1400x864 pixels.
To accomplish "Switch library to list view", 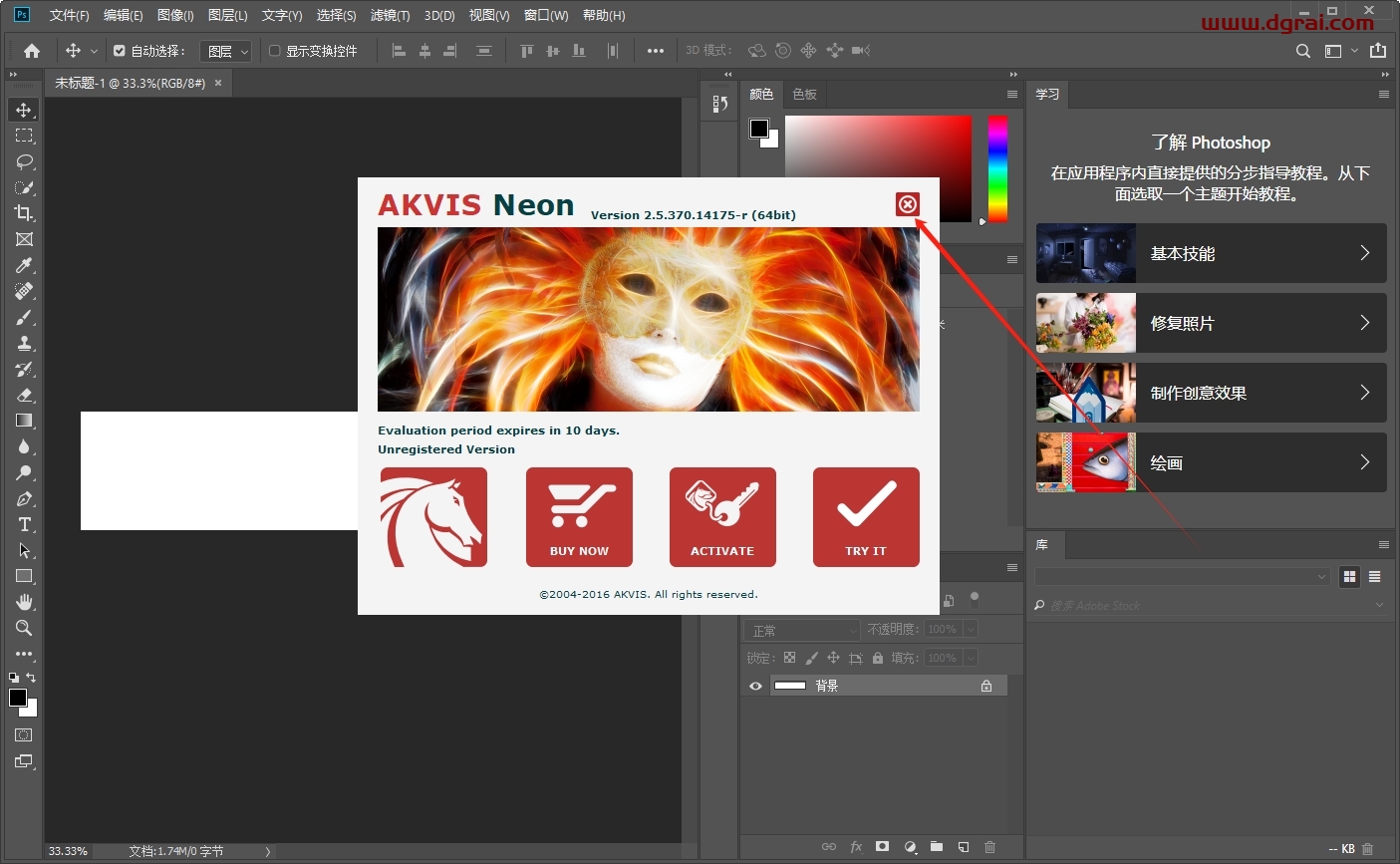I will pos(1375,577).
